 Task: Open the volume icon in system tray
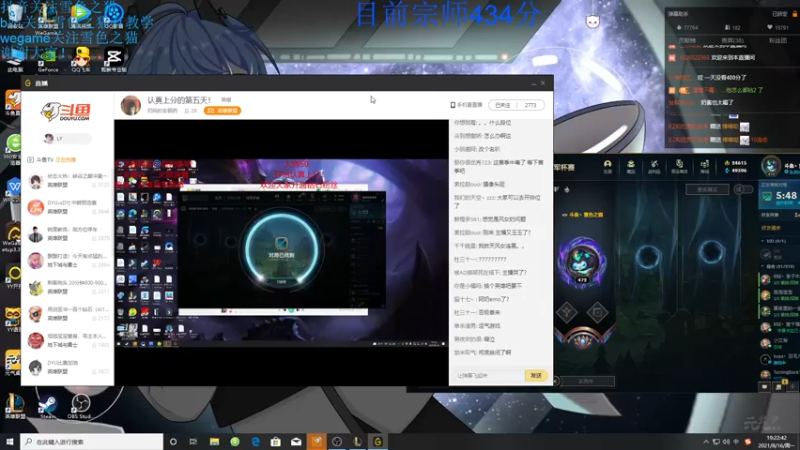point(726,441)
